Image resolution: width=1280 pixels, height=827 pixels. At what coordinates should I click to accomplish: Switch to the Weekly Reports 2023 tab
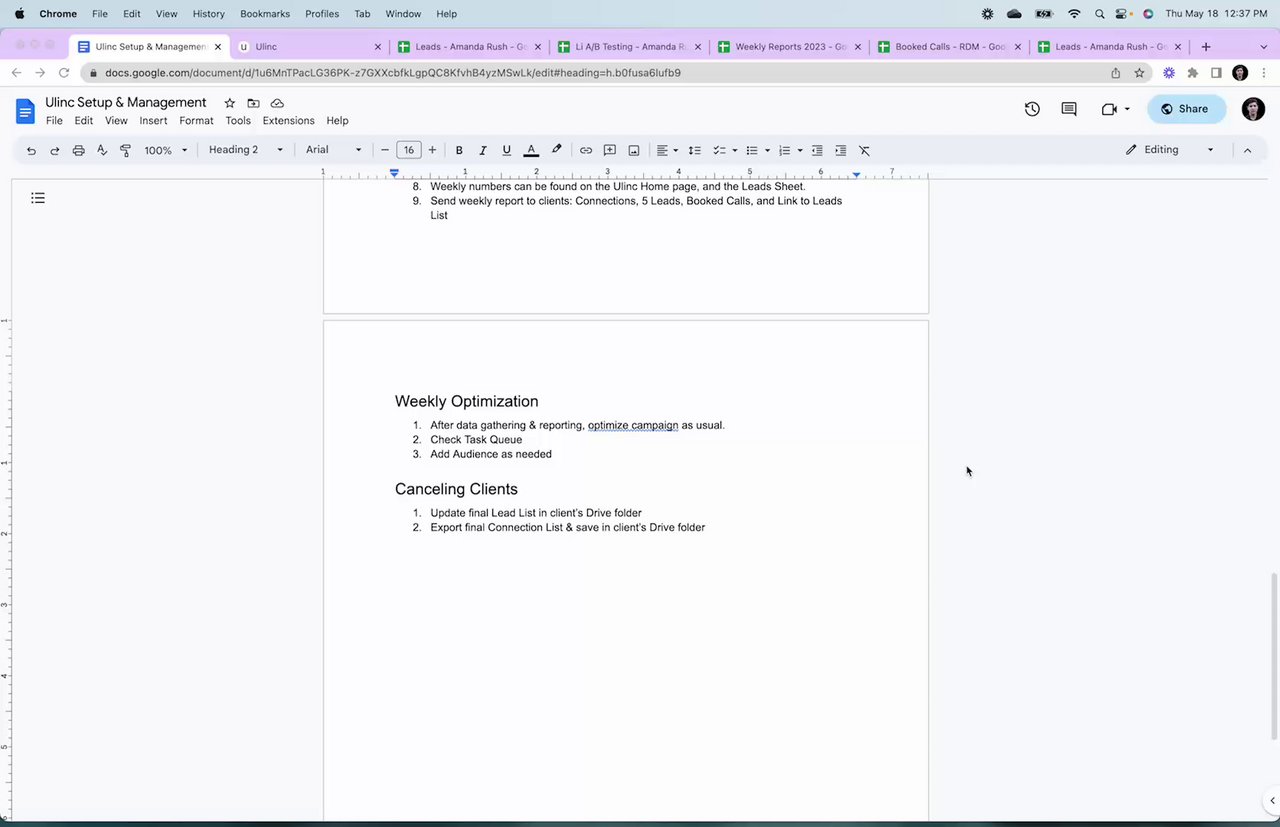pos(789,46)
